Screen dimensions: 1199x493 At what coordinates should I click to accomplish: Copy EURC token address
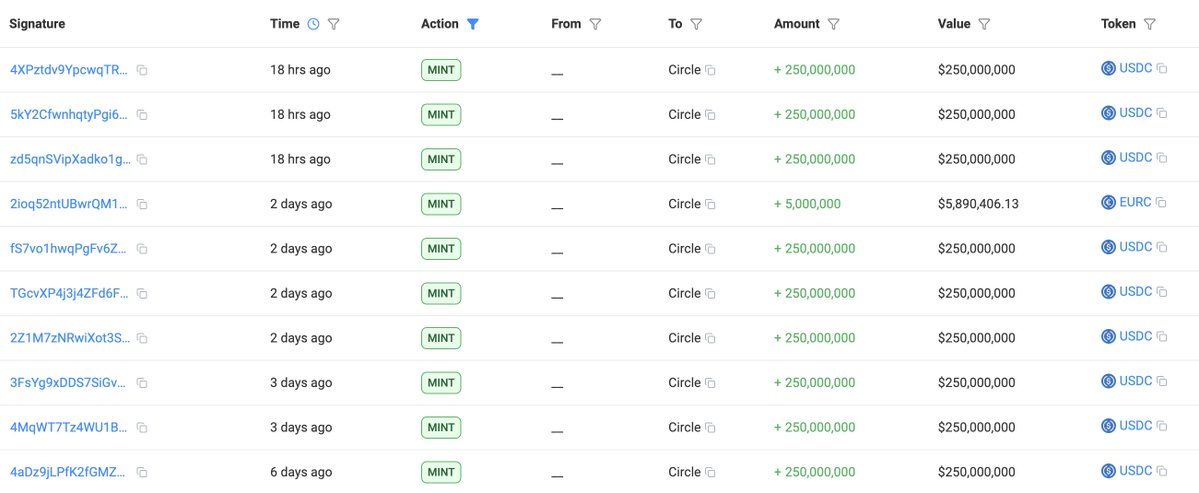click(1161, 203)
